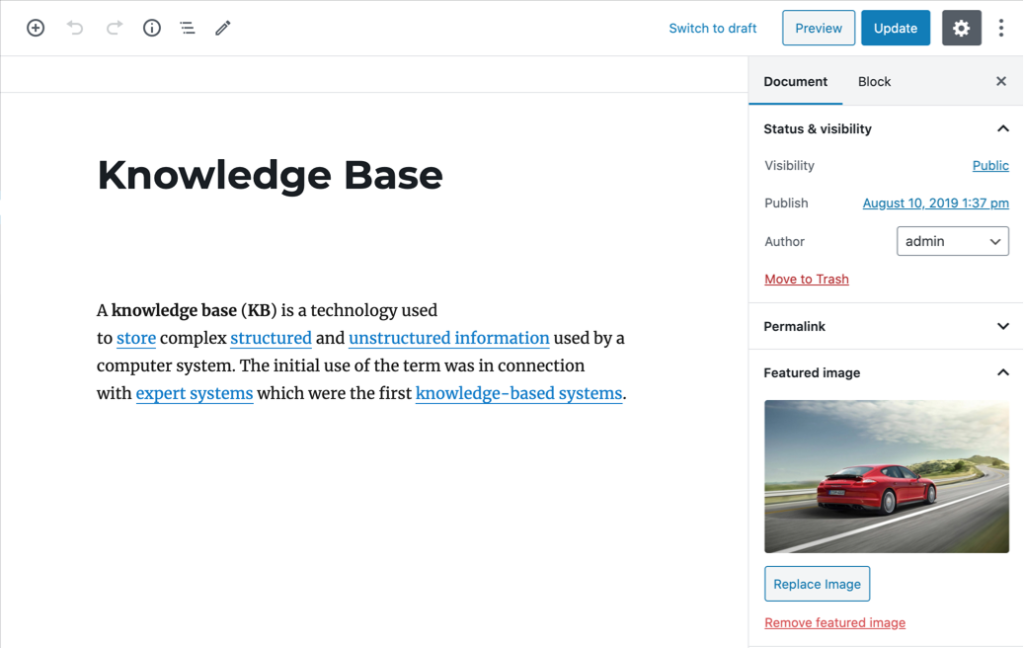Click the Add block plus icon

(x=35, y=28)
